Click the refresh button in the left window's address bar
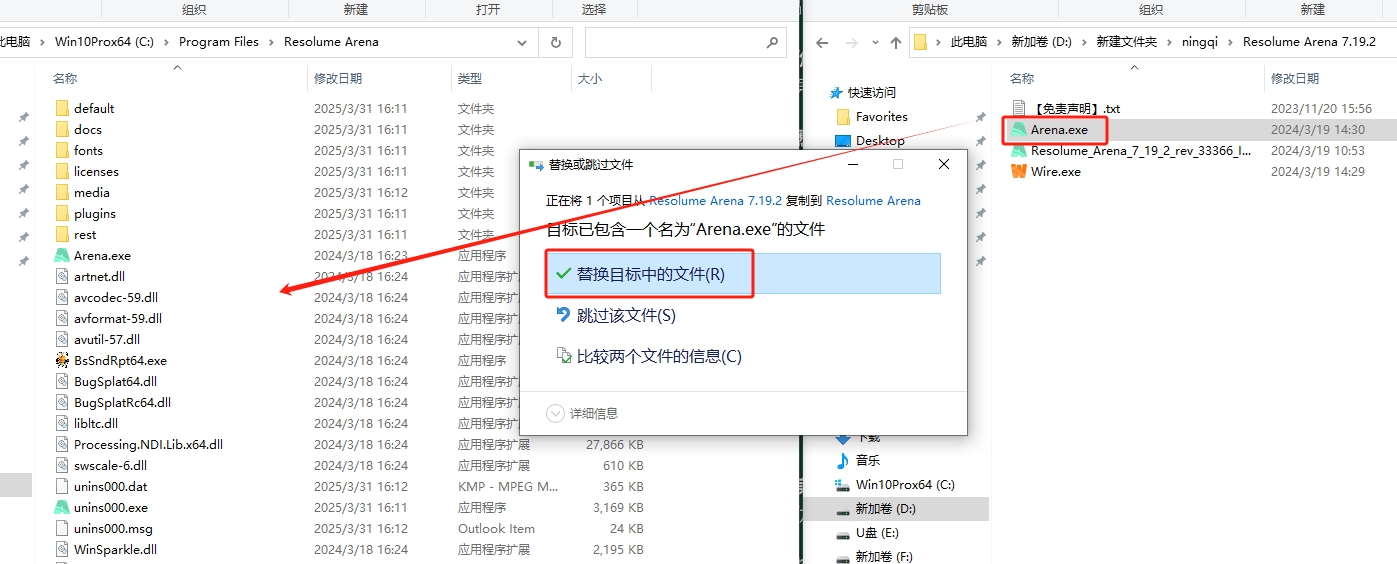1397x564 pixels. pyautogui.click(x=555, y=42)
